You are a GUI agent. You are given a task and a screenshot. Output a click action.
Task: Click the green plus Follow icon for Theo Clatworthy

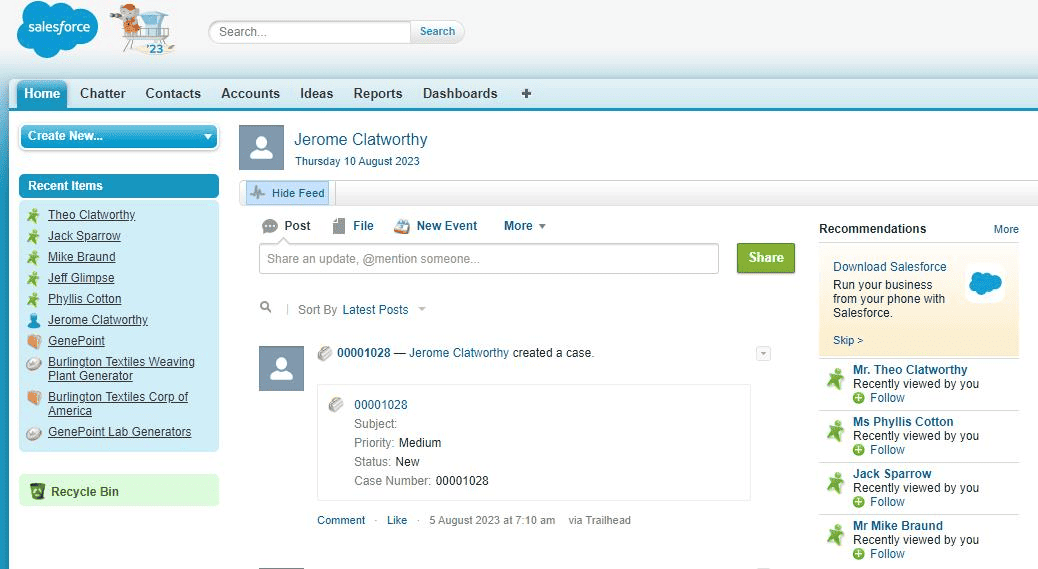coord(859,398)
